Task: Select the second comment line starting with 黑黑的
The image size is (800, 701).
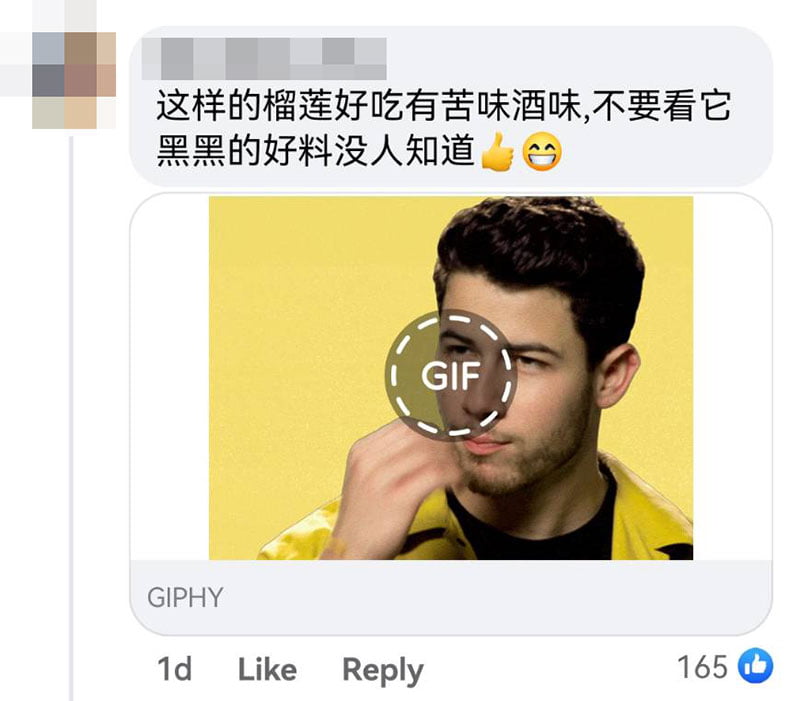Action: click(315, 152)
